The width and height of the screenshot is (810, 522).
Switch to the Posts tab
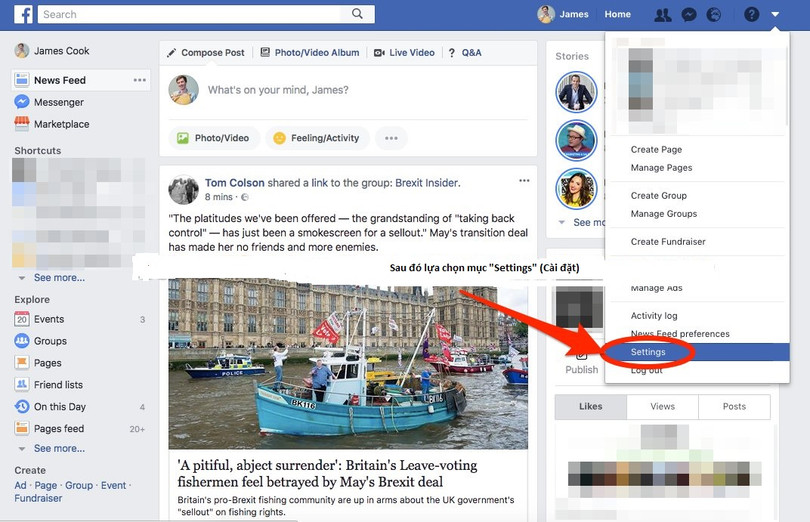(x=734, y=407)
